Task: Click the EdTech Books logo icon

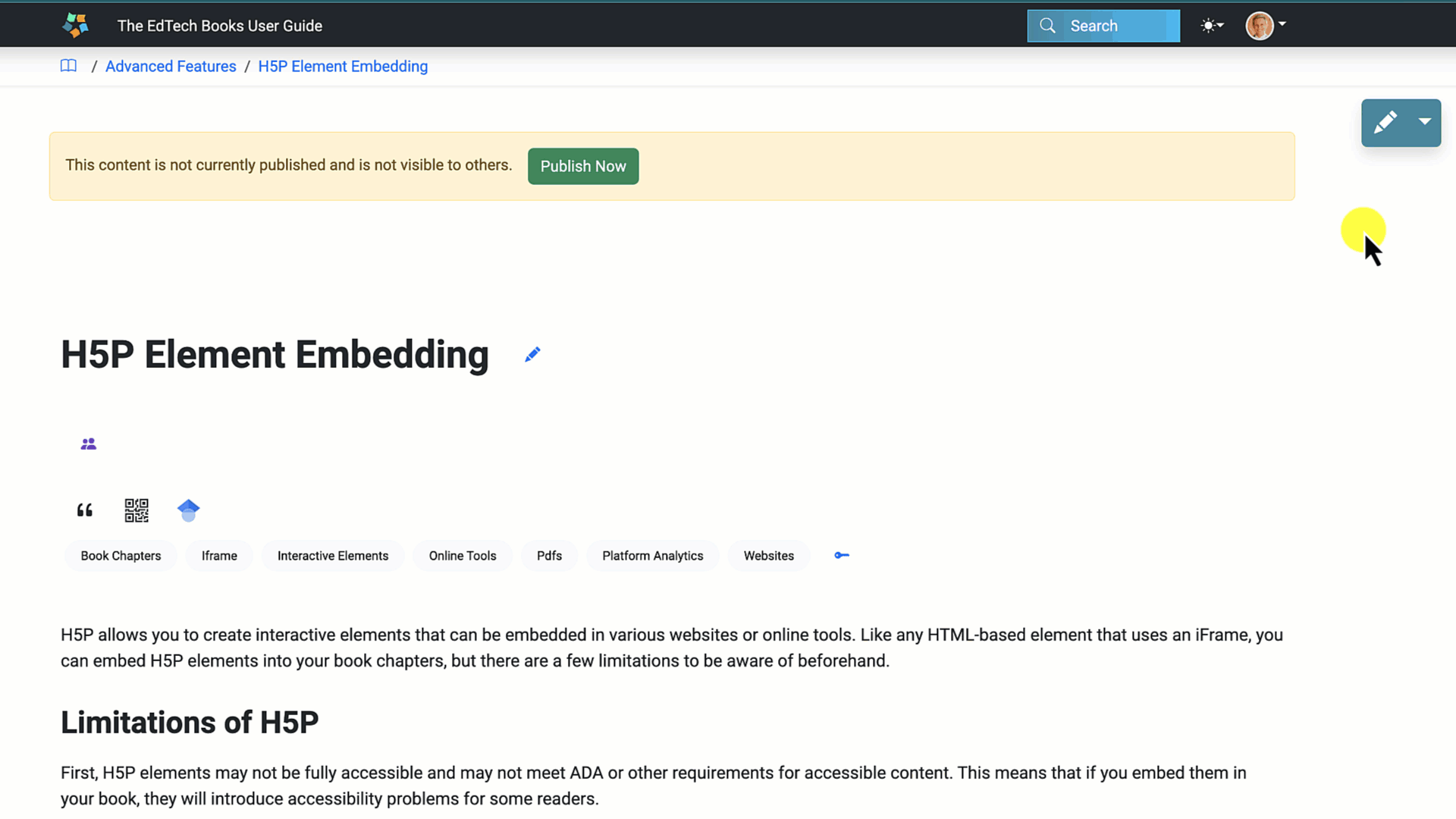Action: click(x=75, y=25)
